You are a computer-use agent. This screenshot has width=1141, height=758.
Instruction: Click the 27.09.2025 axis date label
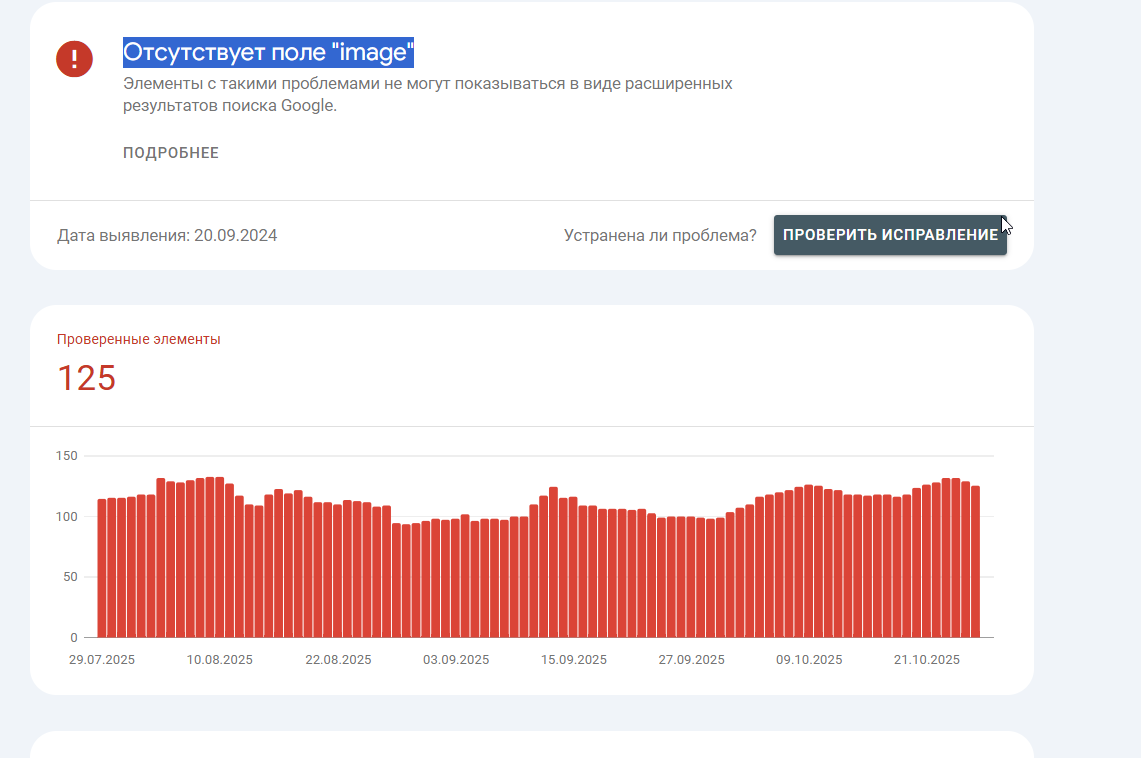(691, 660)
